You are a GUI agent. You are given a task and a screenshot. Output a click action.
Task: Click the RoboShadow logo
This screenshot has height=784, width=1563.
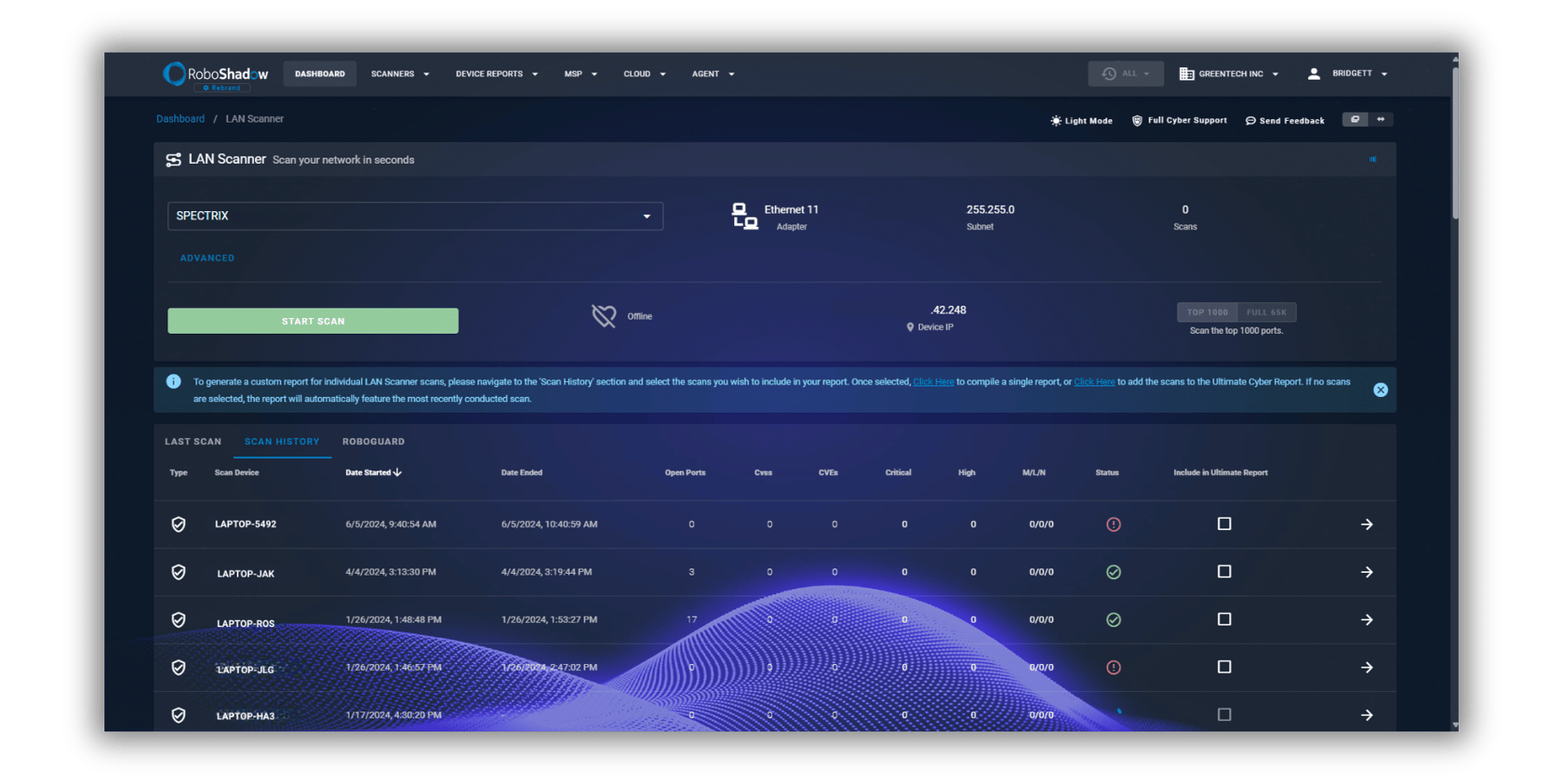(216, 74)
